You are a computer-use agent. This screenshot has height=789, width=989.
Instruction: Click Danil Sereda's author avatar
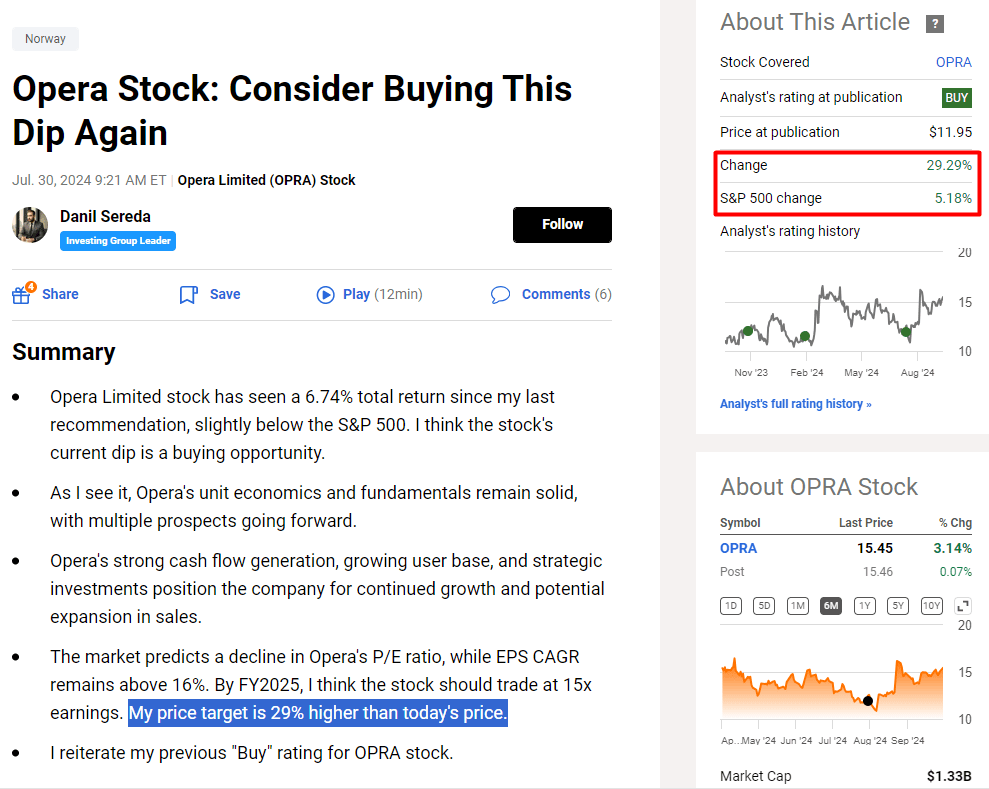pyautogui.click(x=30, y=225)
